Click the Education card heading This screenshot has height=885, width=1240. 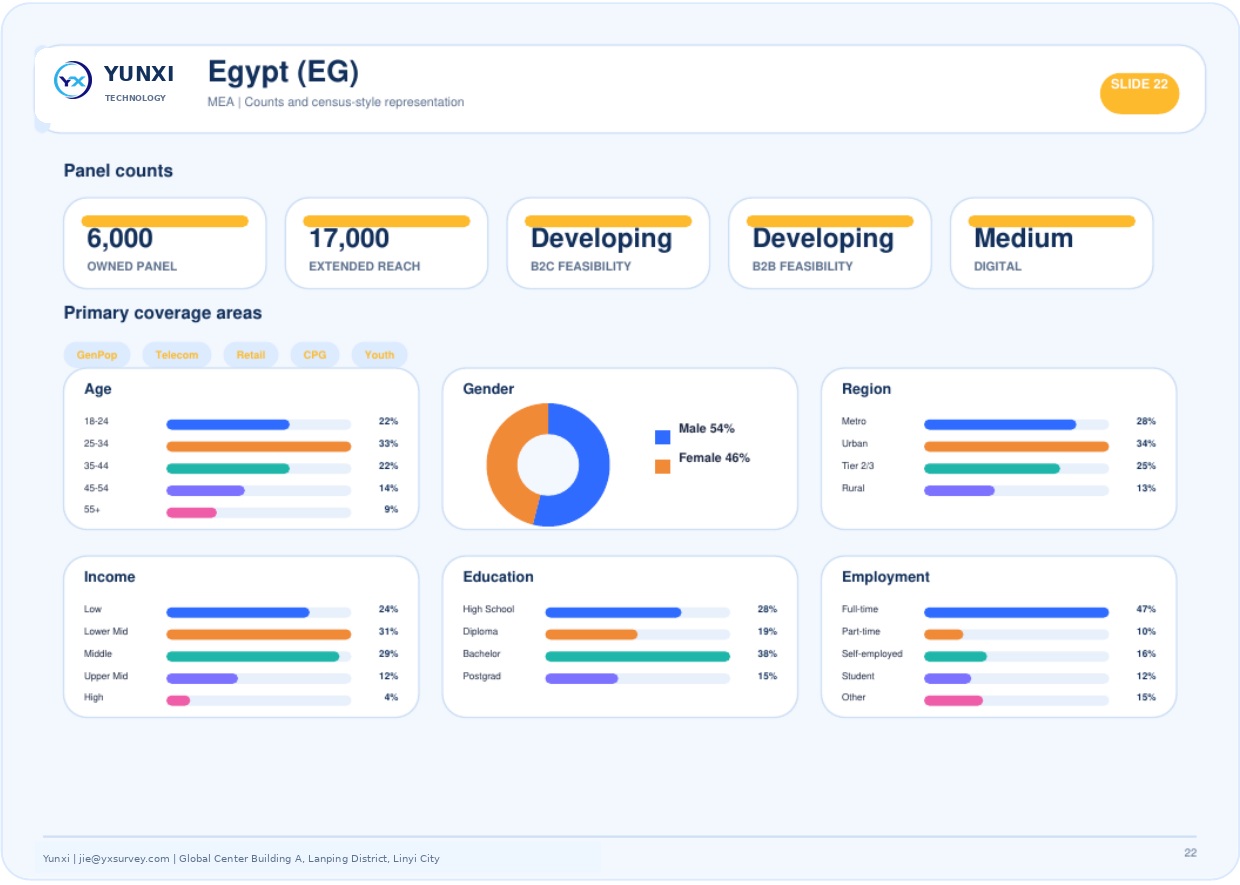pos(498,577)
